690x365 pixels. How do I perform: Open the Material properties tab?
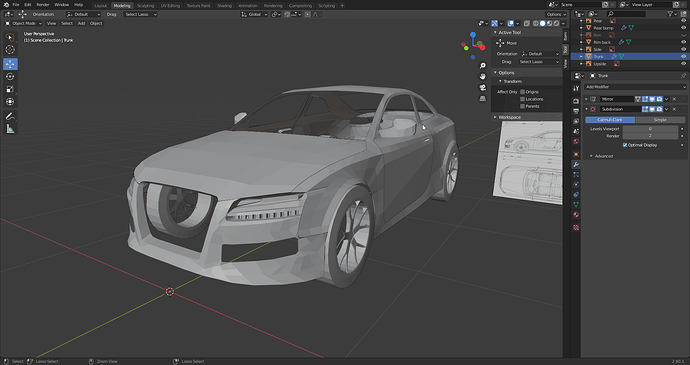click(576, 215)
